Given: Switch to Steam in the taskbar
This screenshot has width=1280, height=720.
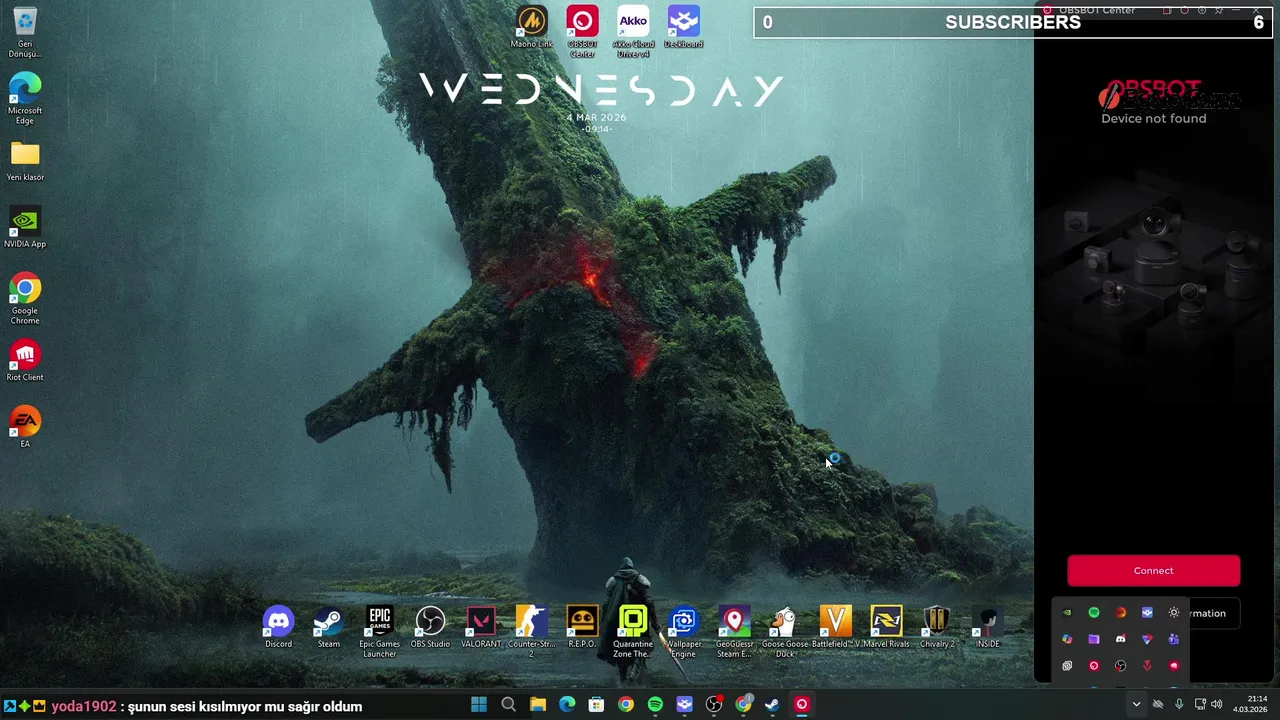Looking at the screenshot, I should tap(772, 705).
